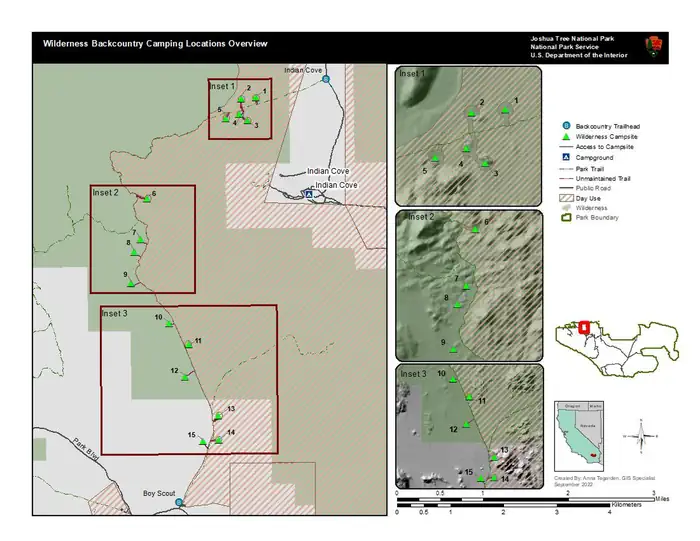Select the Indian Cove campground icon
Screen dimensions: 700x541
(x=308, y=194)
